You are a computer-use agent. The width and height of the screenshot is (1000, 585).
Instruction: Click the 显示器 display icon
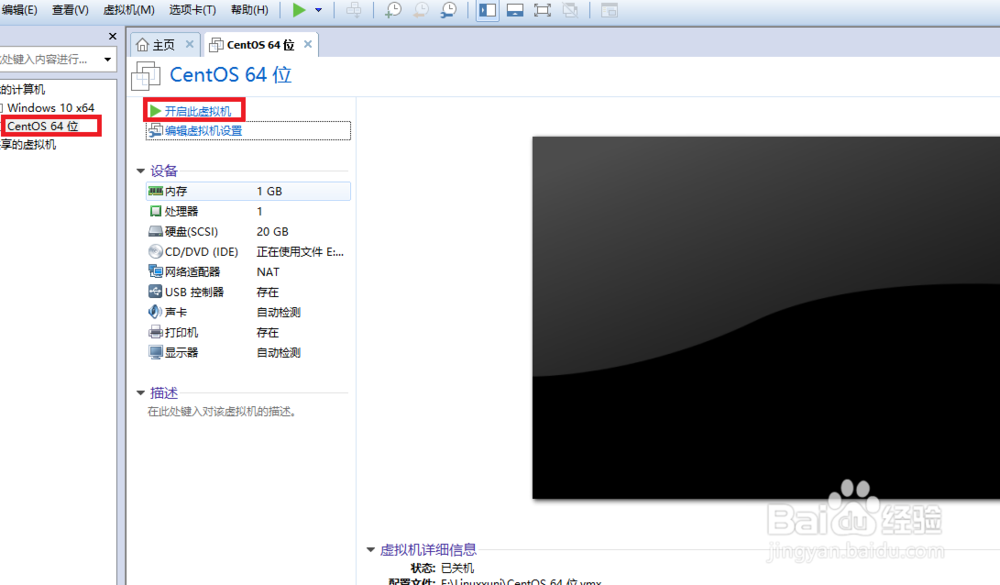tap(155, 352)
